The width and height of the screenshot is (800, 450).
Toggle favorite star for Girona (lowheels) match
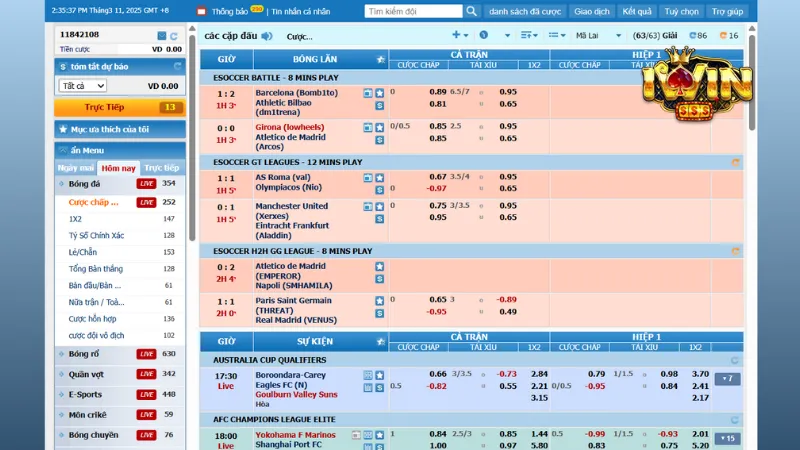[x=380, y=127]
